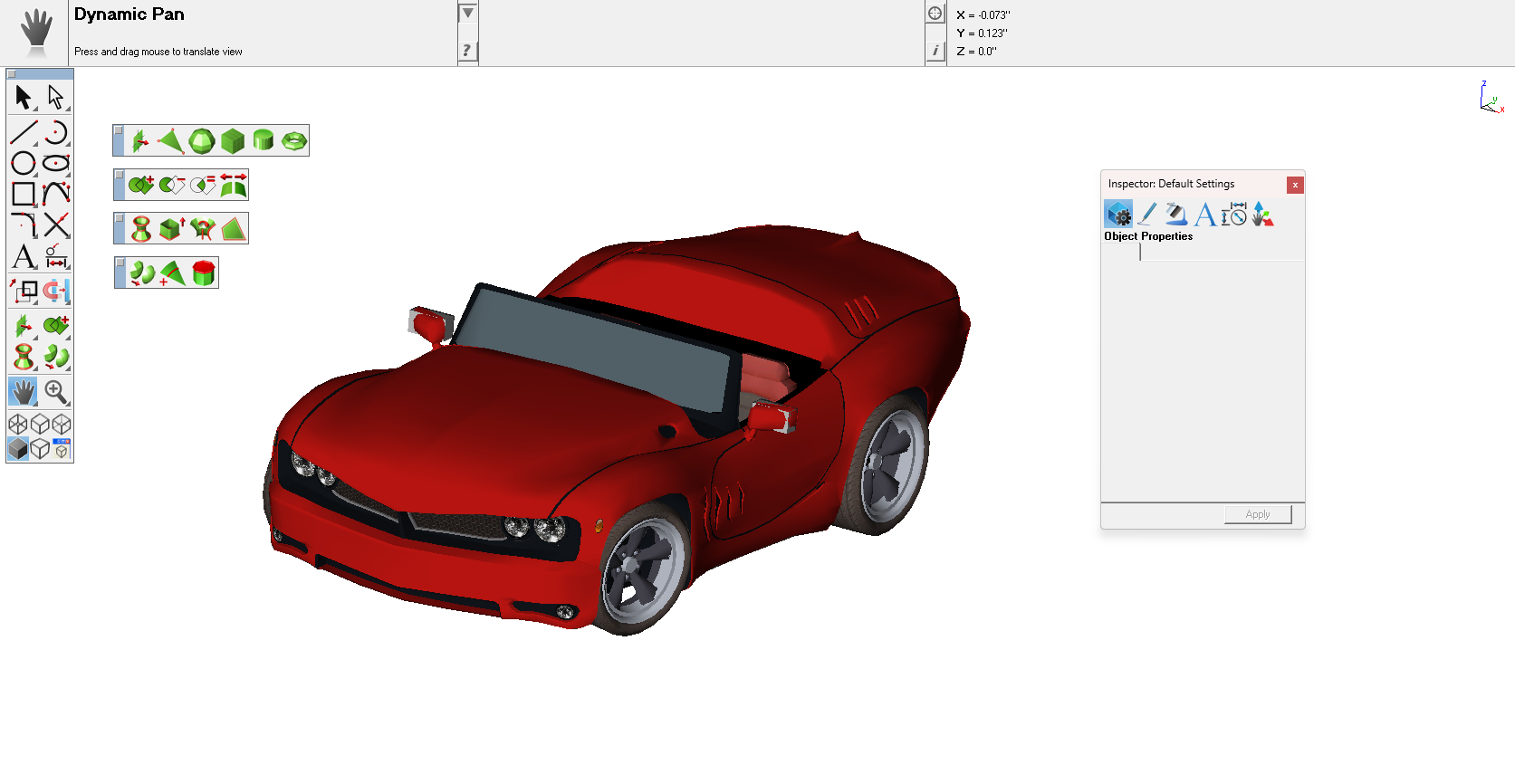The width and height of the screenshot is (1515, 784).
Task: Open the dimension settings tab in the Inspector
Action: pos(1233,215)
